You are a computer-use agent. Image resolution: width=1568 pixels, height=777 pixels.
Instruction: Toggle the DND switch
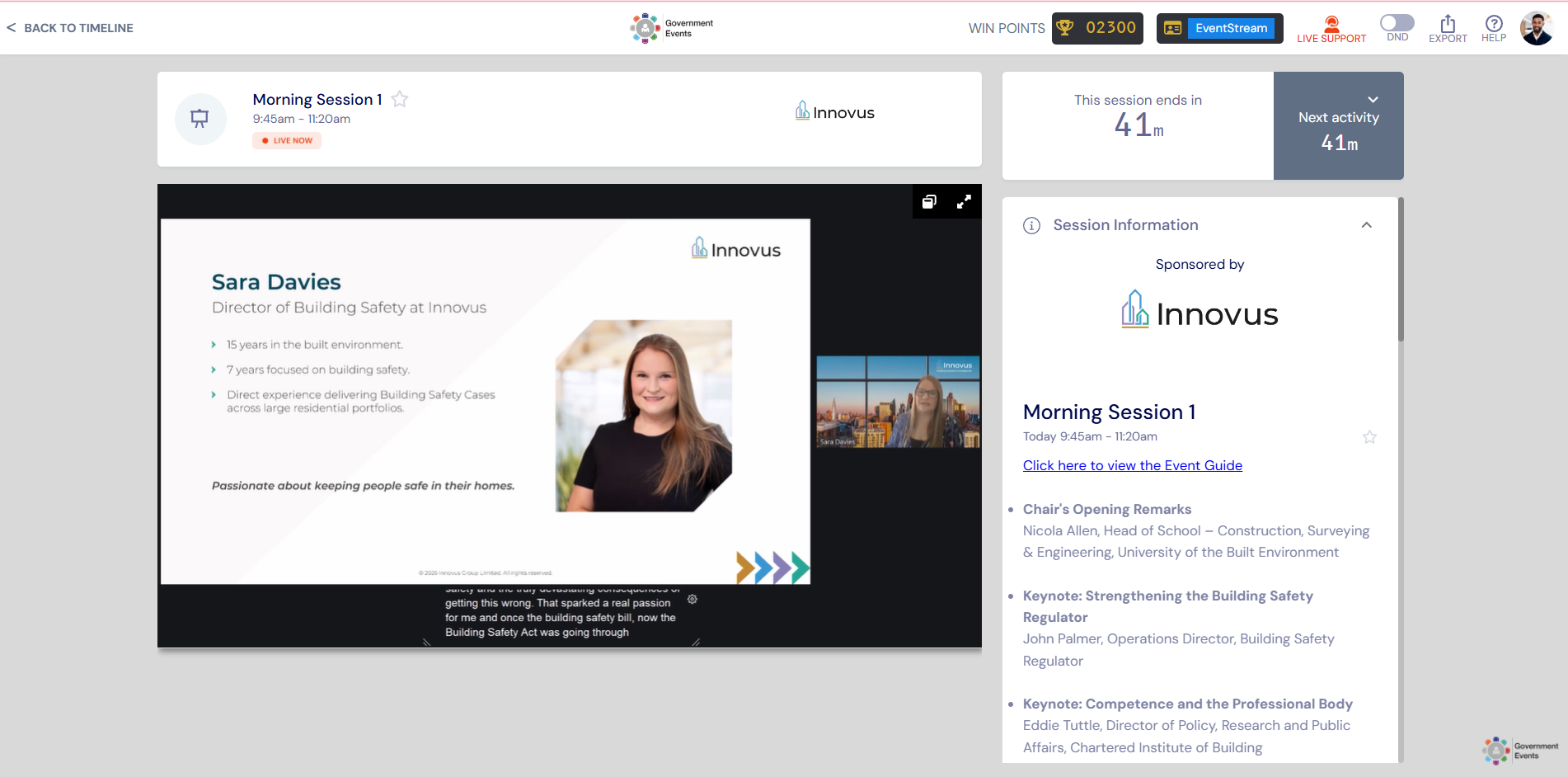1397,23
